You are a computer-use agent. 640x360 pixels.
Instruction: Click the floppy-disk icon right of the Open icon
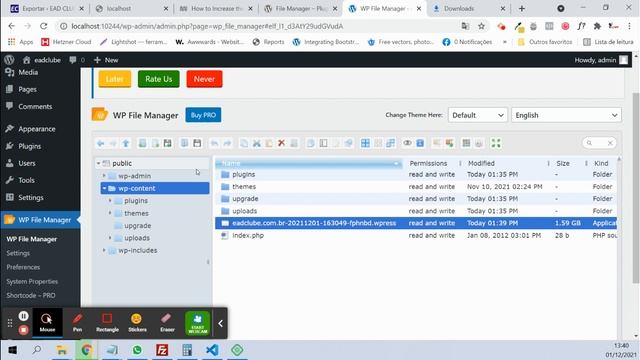[197, 143]
